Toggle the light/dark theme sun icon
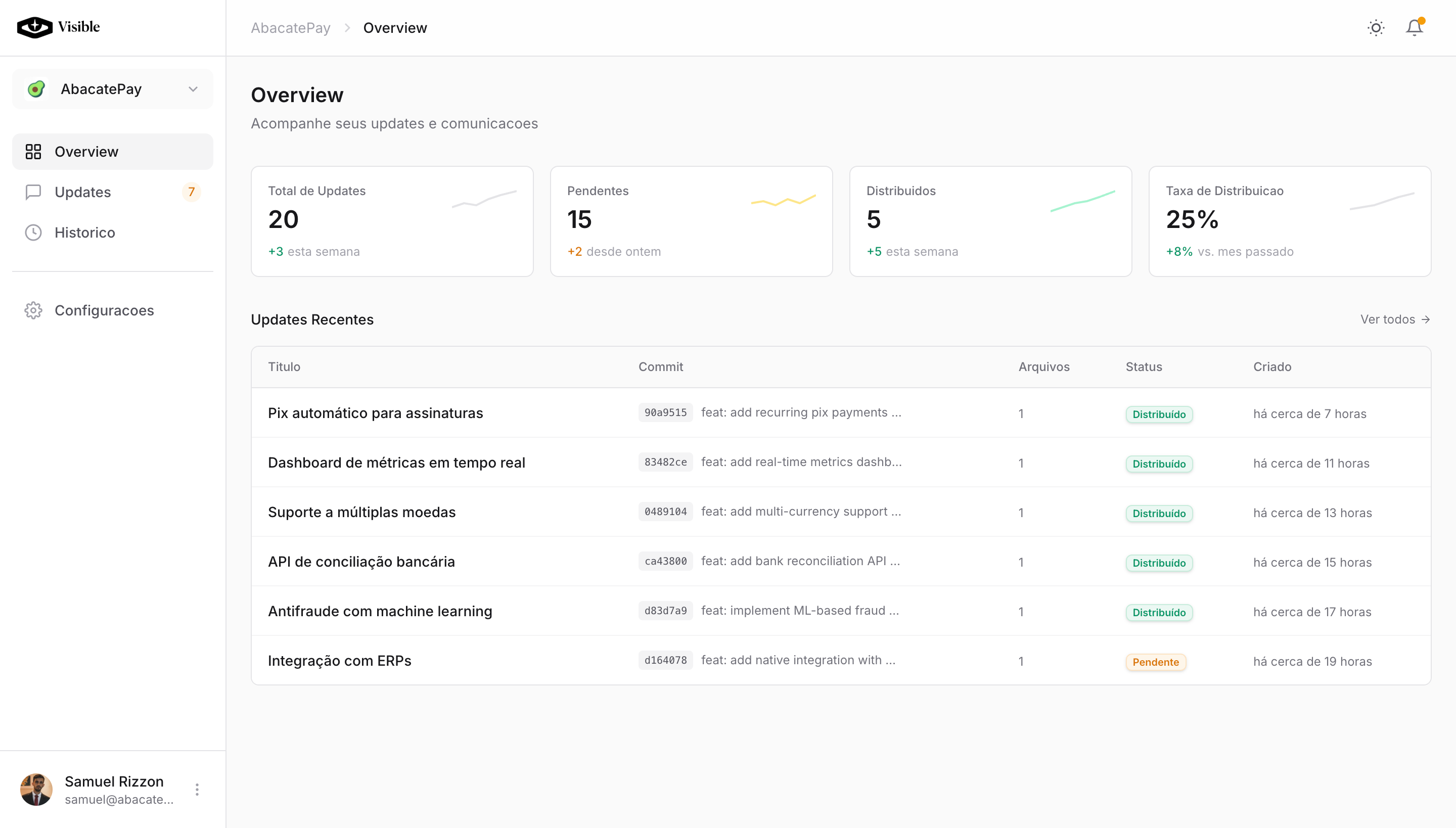This screenshot has height=828, width=1456. tap(1375, 28)
